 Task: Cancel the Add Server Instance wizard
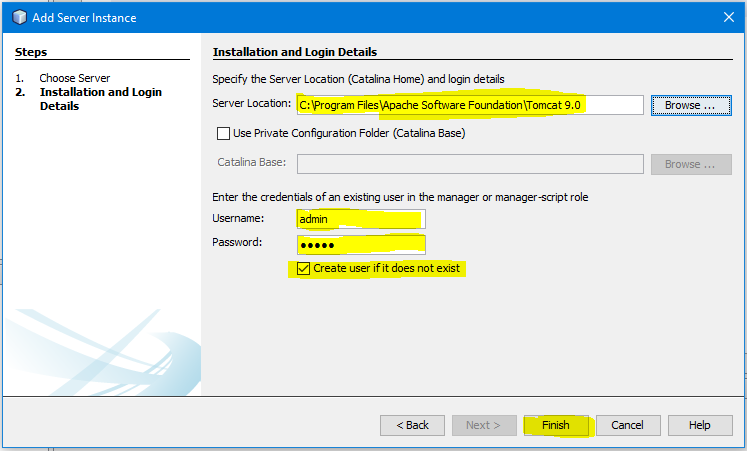click(628, 425)
